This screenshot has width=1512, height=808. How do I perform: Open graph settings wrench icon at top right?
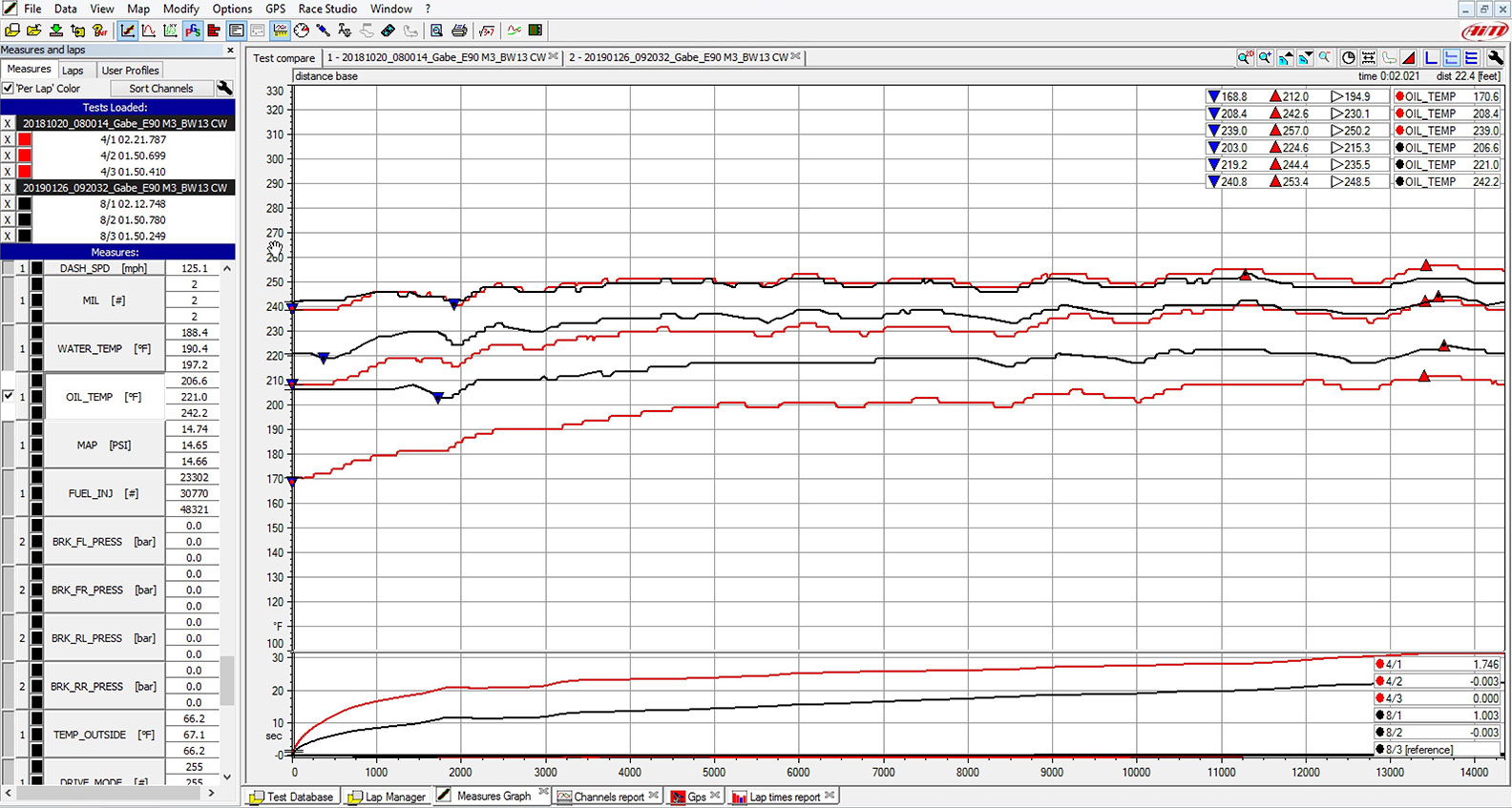click(x=1495, y=58)
